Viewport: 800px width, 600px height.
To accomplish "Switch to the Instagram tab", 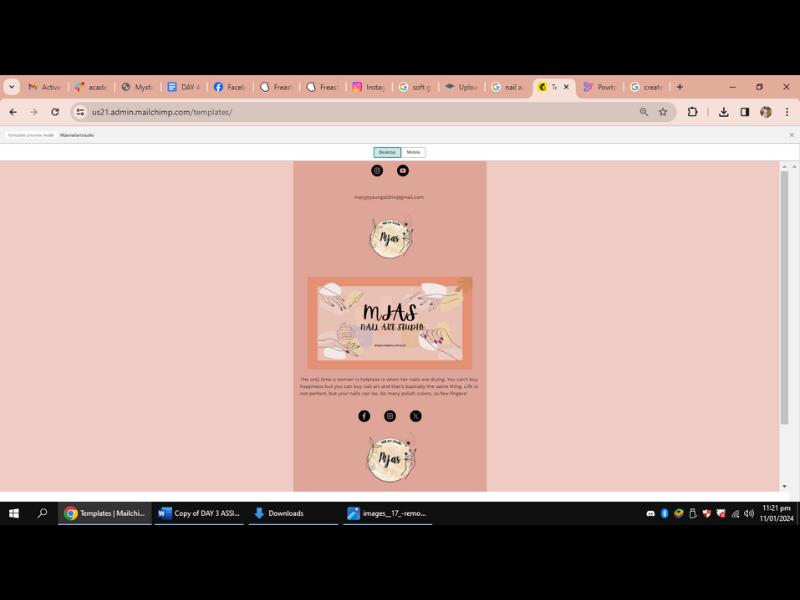I will click(x=368, y=87).
